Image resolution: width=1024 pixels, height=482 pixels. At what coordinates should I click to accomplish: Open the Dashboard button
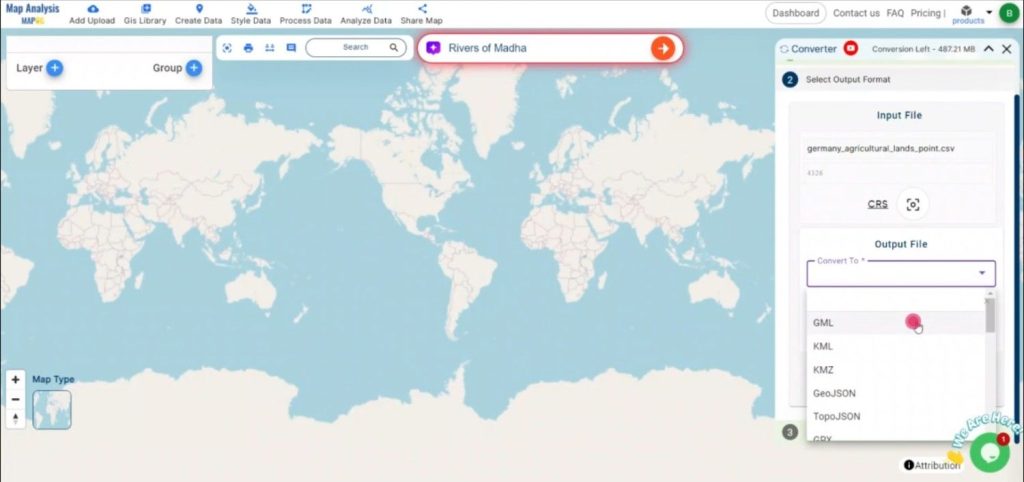point(796,13)
